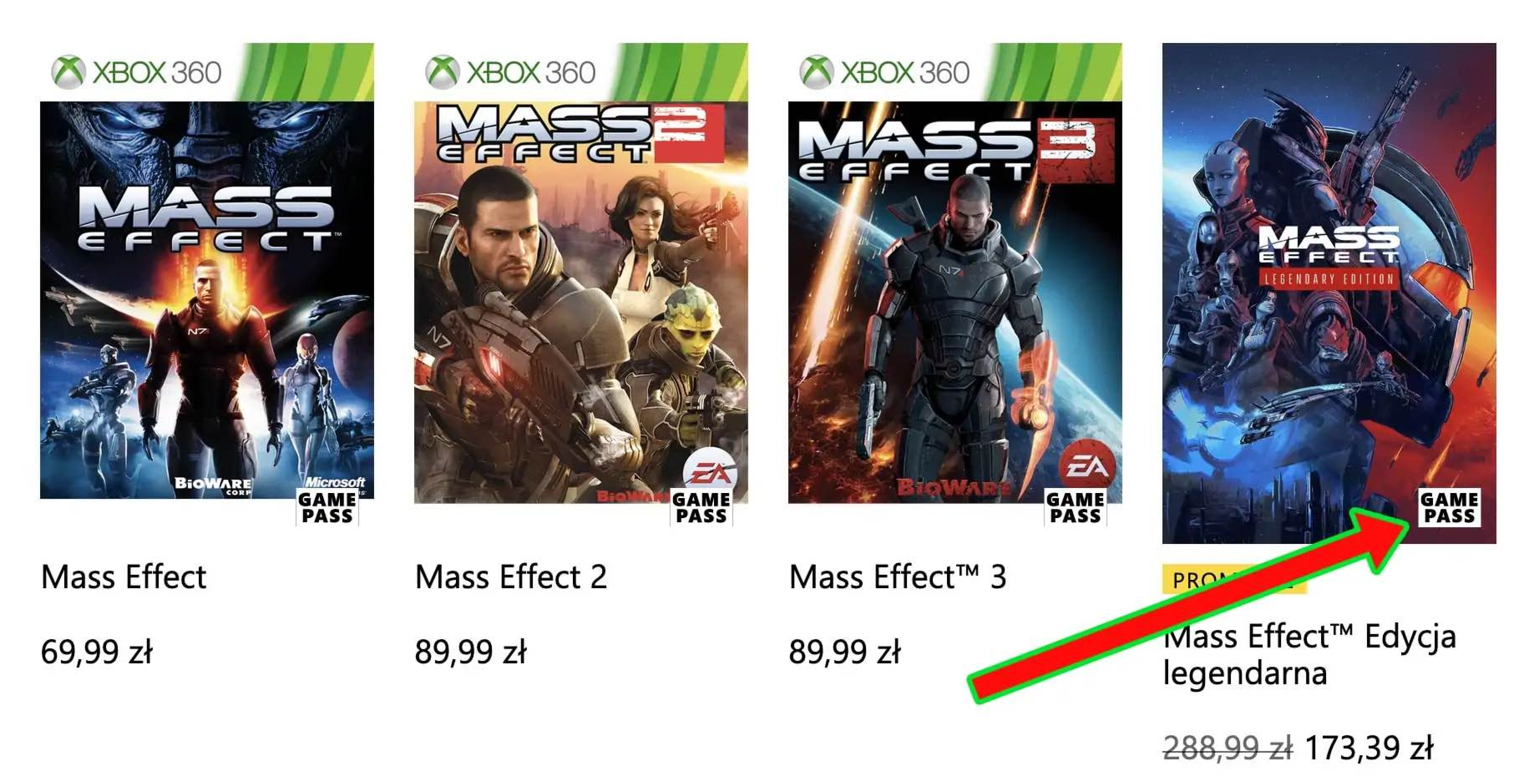Click Xbox 360 sphere logo above Mass Effect 2
The height and width of the screenshot is (784, 1524).
click(443, 72)
